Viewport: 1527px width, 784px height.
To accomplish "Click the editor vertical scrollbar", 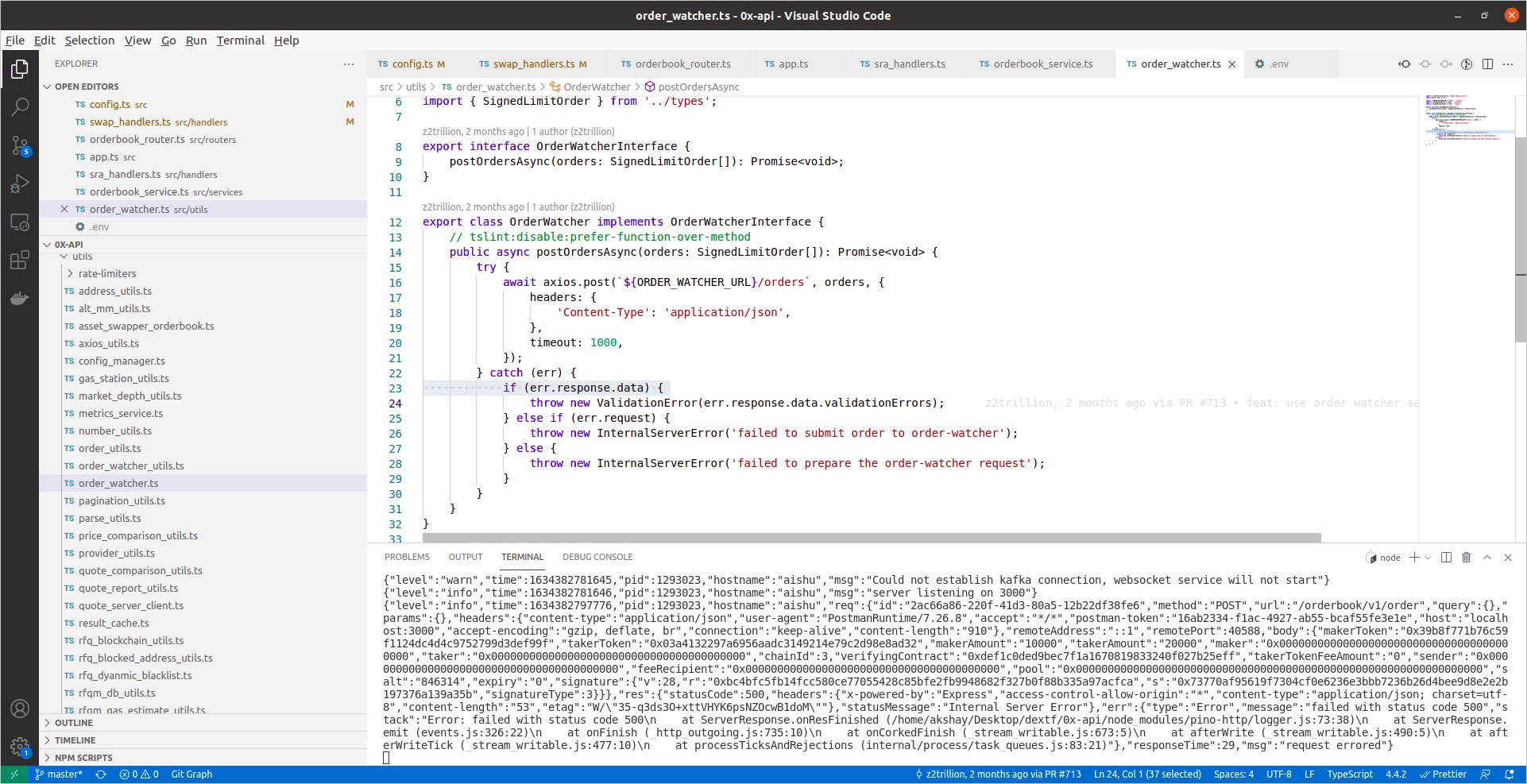I will 1521,238.
